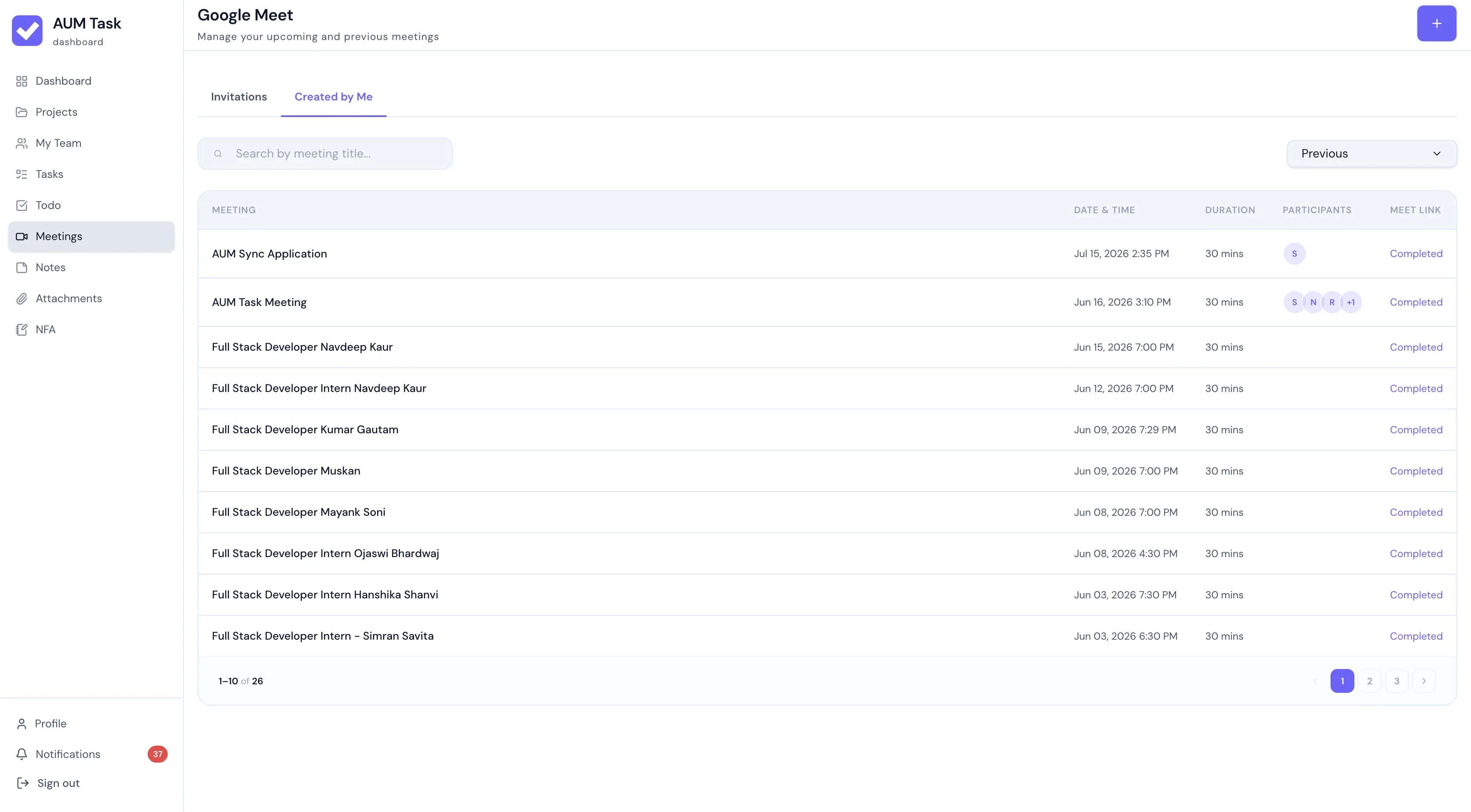
Task: Click the AUM Task checkmark logo
Action: [x=27, y=30]
